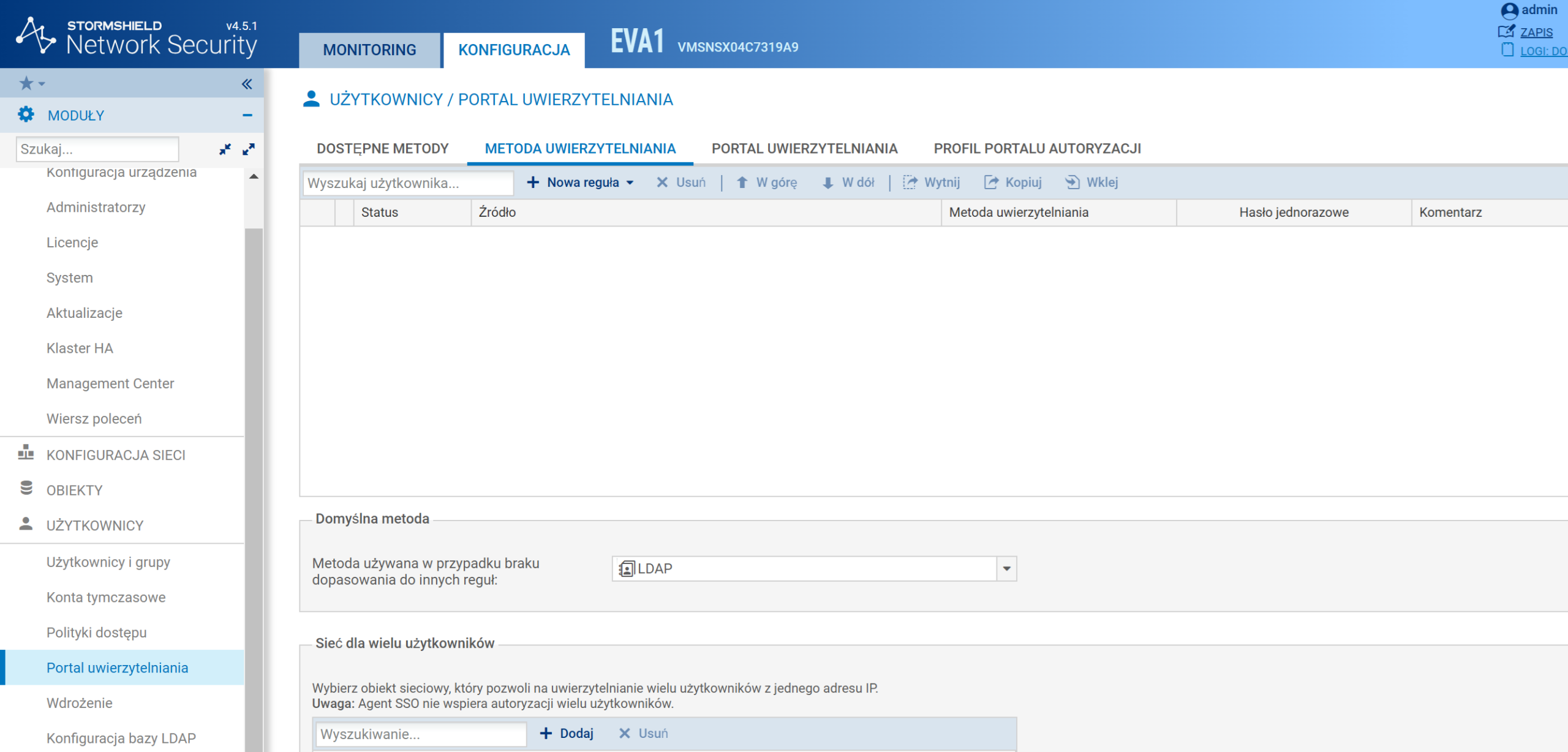This screenshot has height=752, width=1568.
Task: Expand LDAP default method combo arrow
Action: click(1006, 569)
